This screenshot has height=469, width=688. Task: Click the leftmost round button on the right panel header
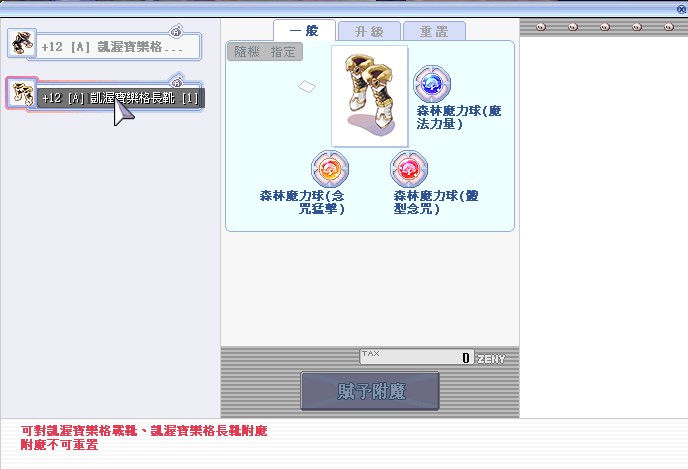tap(541, 27)
